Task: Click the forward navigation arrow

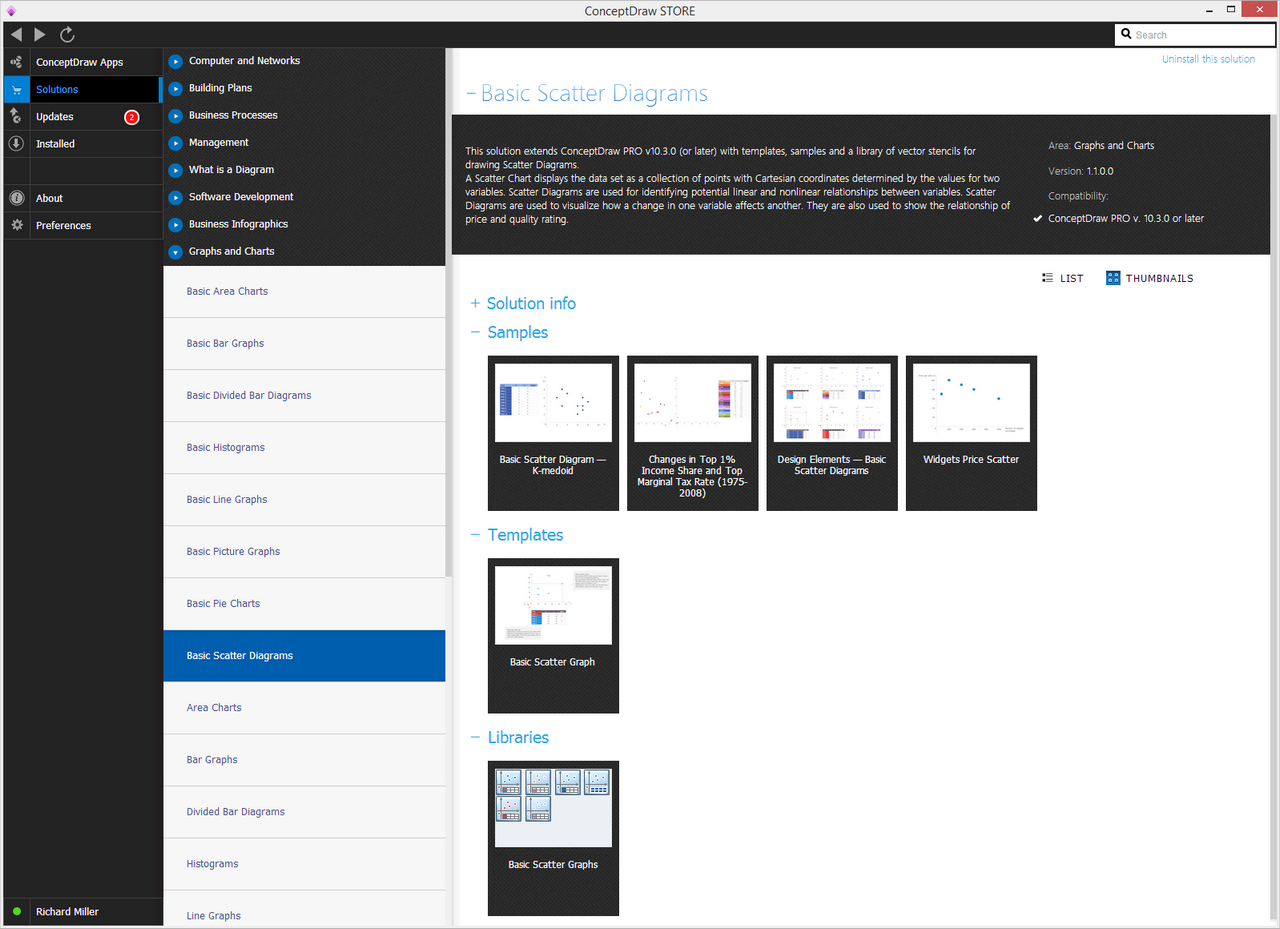Action: 40,35
